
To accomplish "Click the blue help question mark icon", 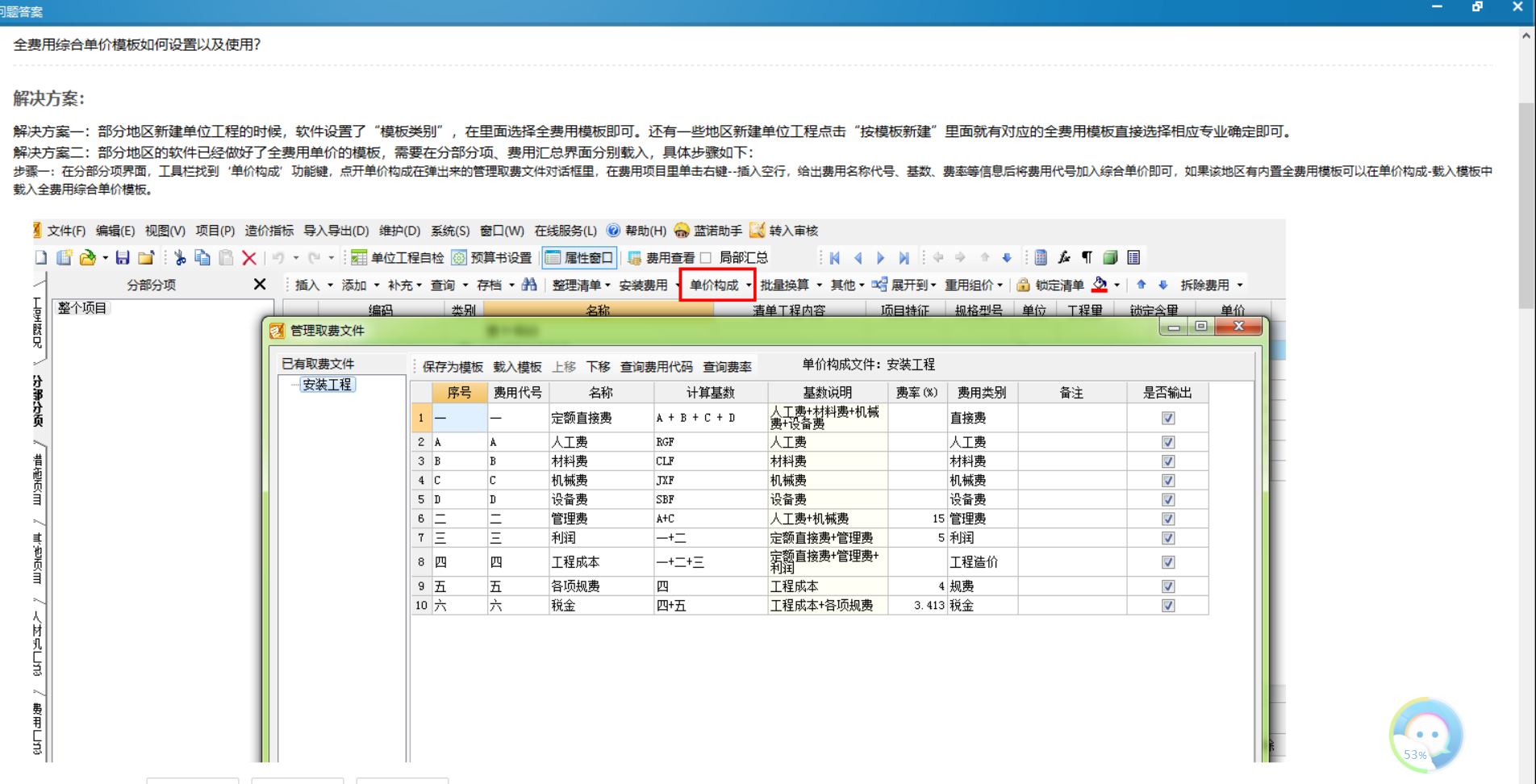I will tap(613, 231).
